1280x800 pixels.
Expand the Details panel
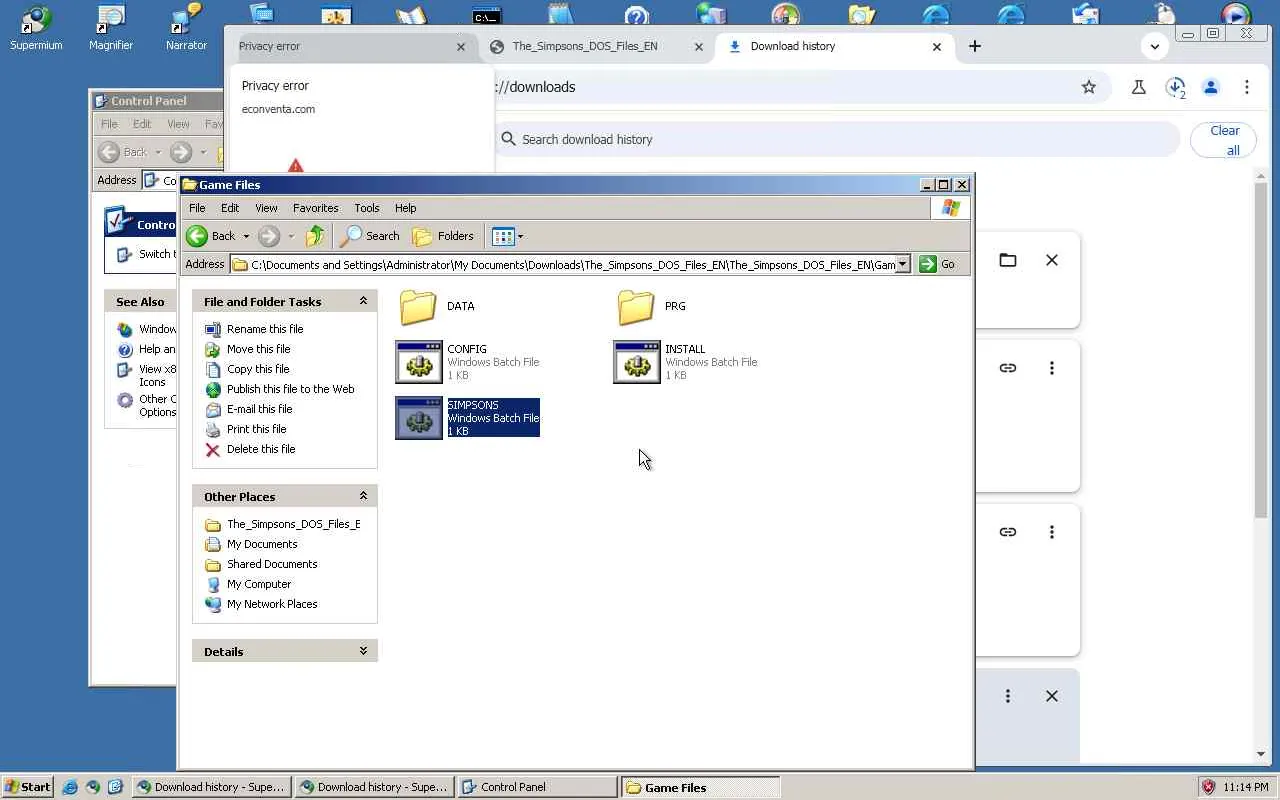point(363,651)
